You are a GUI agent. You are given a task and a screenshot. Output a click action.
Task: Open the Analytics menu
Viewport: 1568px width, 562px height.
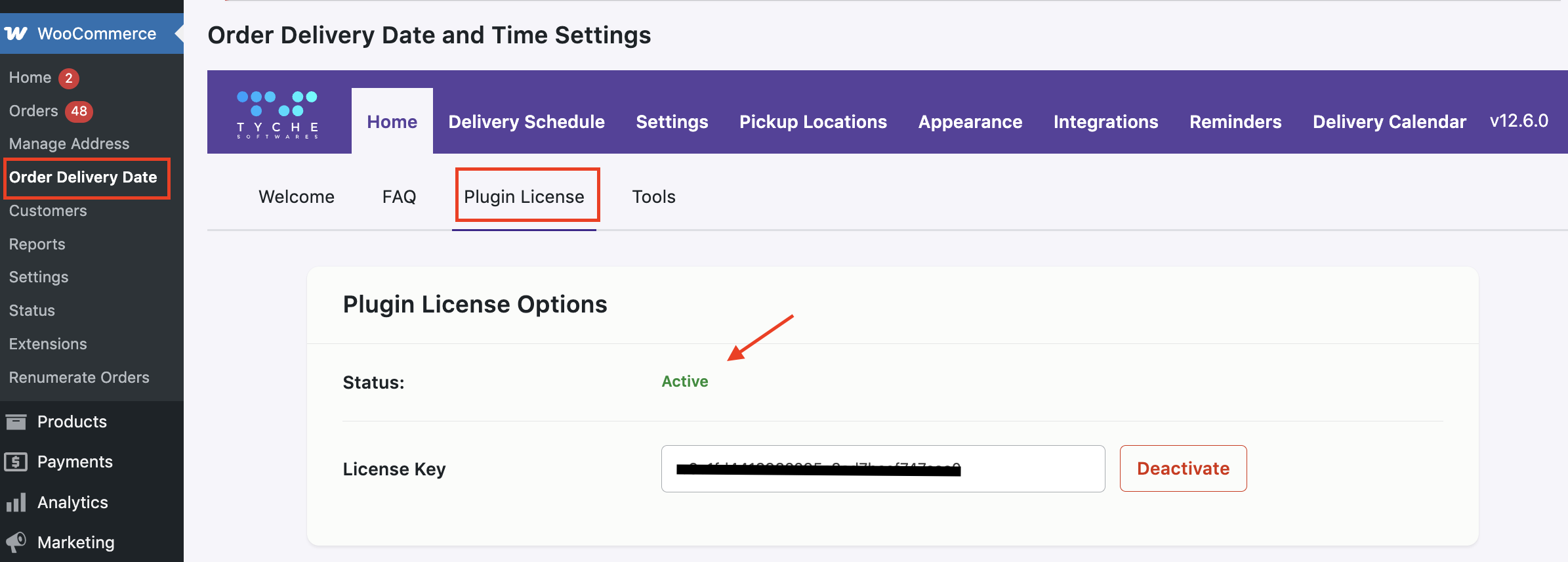(73, 502)
